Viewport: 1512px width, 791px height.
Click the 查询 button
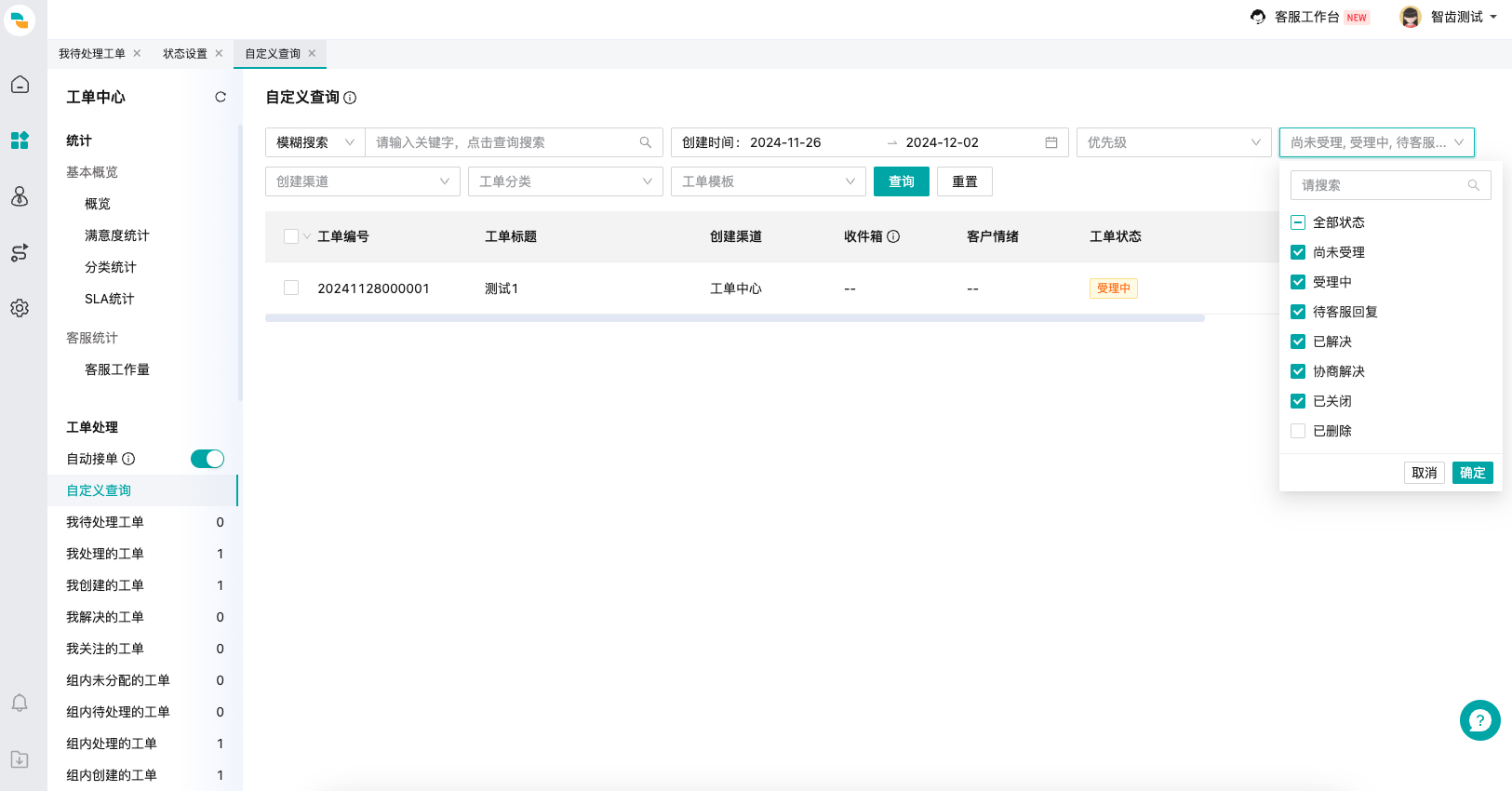pos(902,181)
